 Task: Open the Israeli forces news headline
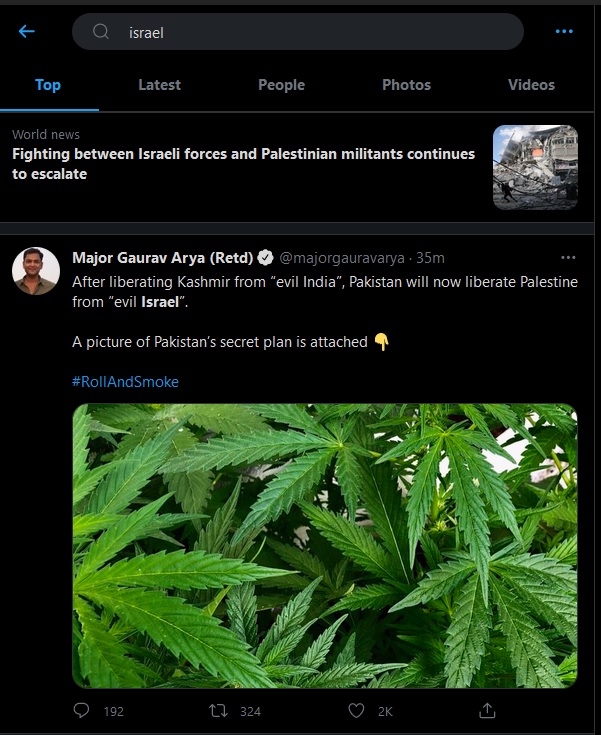coord(243,164)
